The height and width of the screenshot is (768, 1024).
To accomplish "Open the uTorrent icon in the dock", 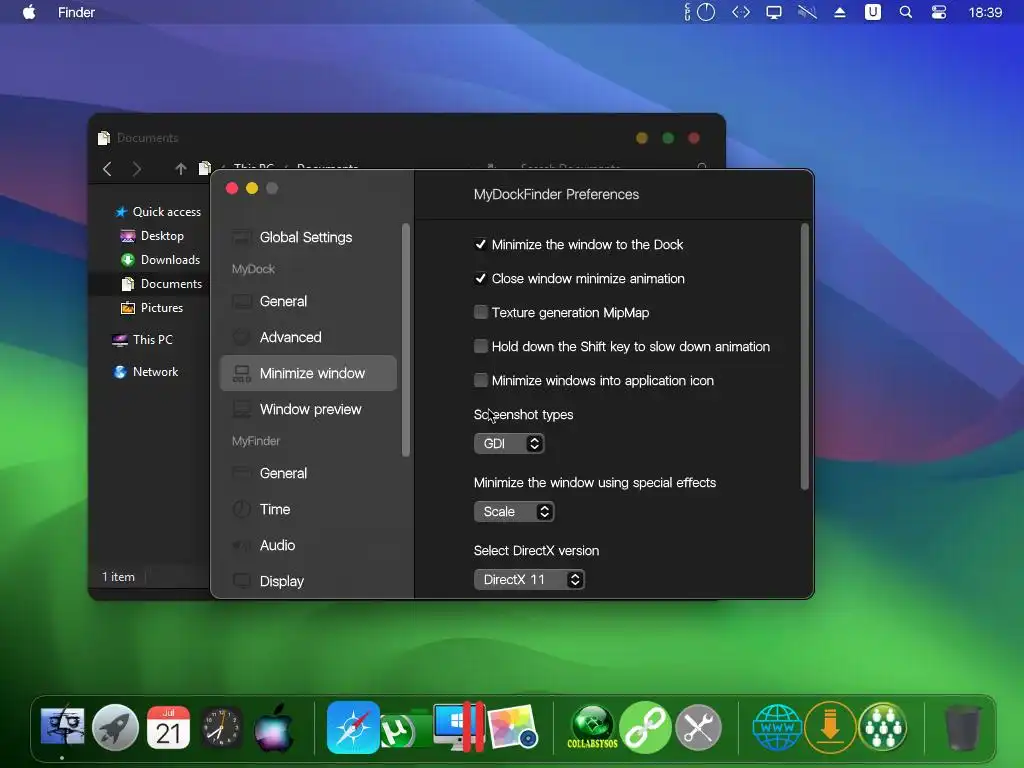I will point(400,729).
